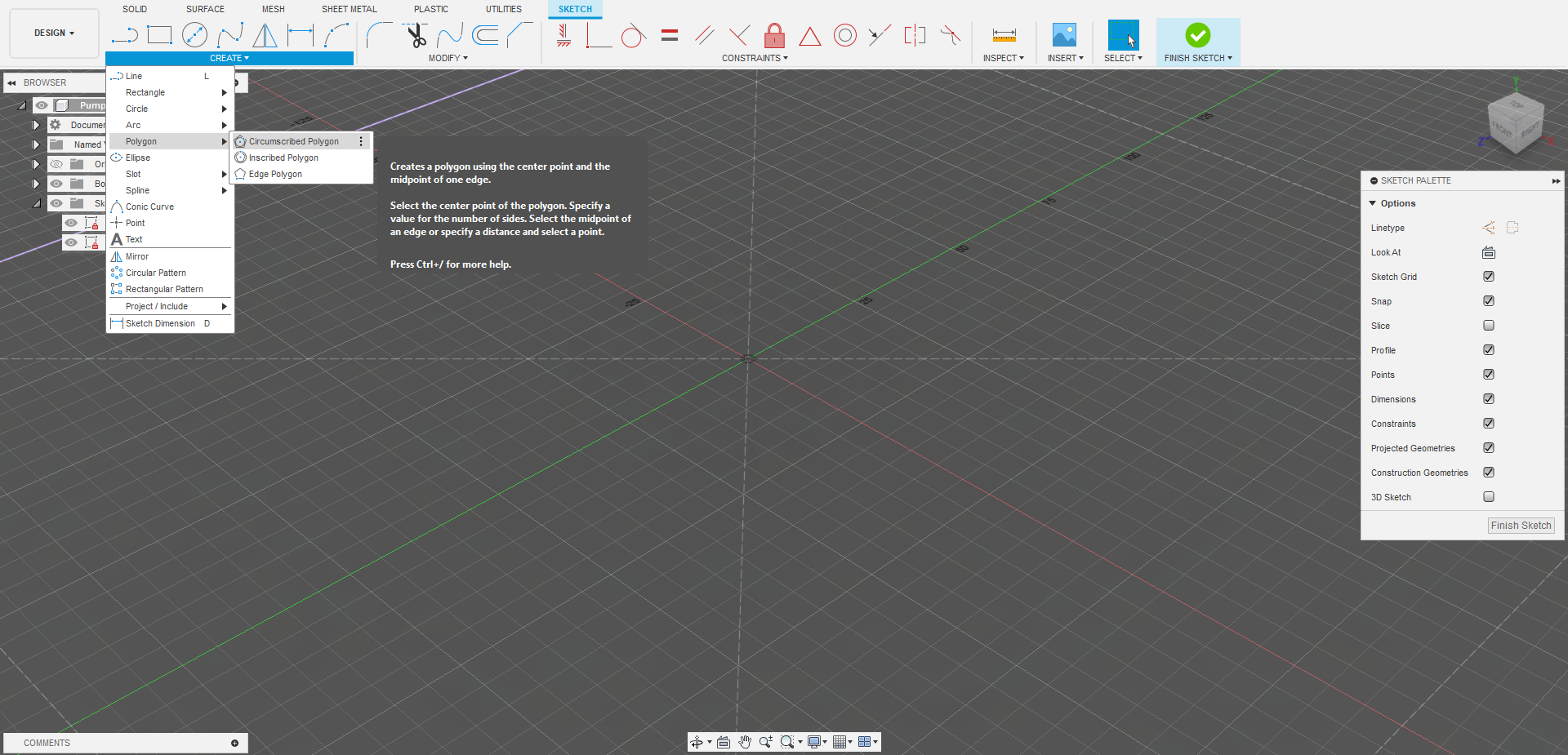Image resolution: width=1568 pixels, height=755 pixels.
Task: Open the Measure tool icon
Action: (x=1004, y=35)
